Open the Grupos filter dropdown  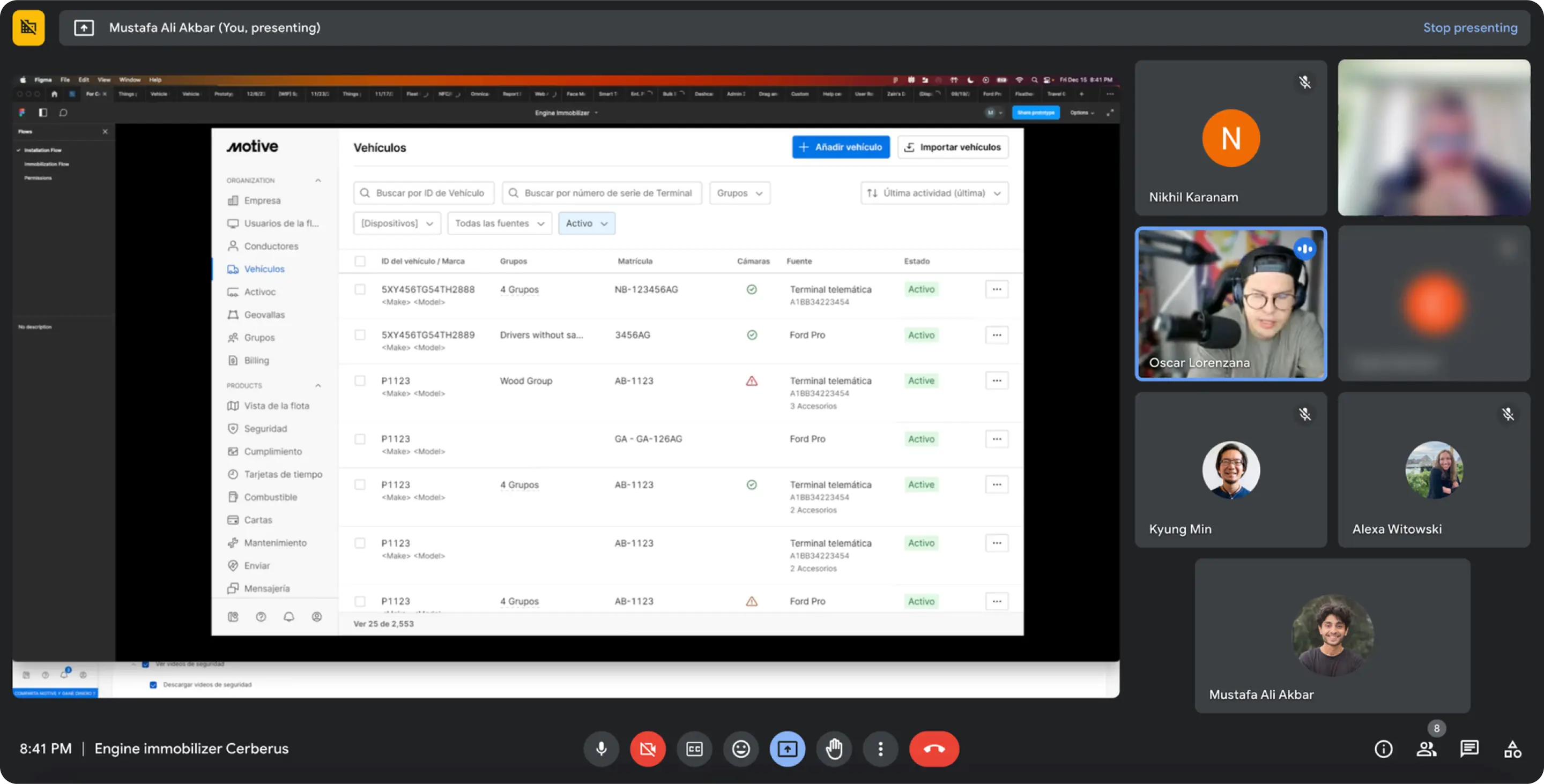tap(740, 193)
